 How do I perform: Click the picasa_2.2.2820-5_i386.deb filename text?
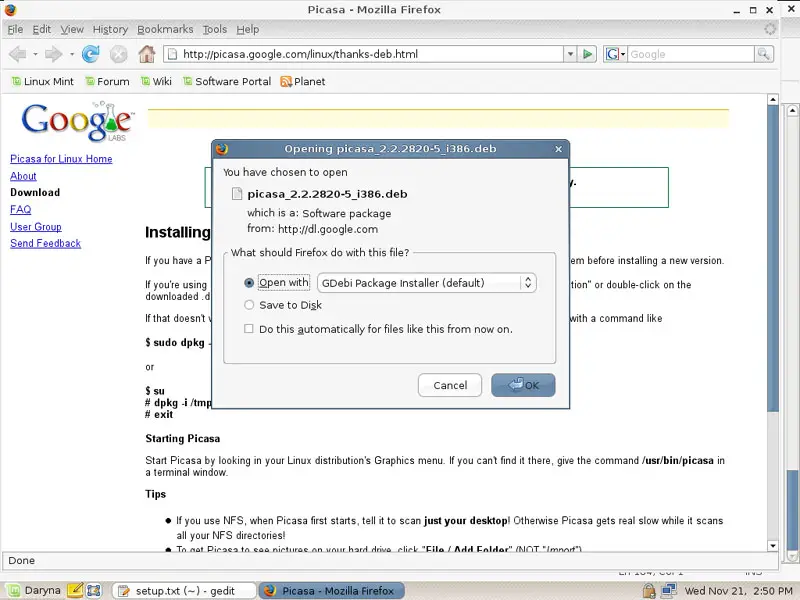(328, 194)
